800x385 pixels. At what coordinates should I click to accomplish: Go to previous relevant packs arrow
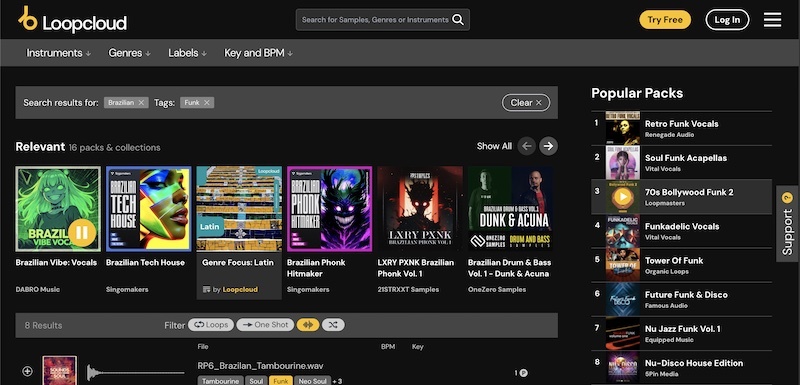click(x=527, y=146)
